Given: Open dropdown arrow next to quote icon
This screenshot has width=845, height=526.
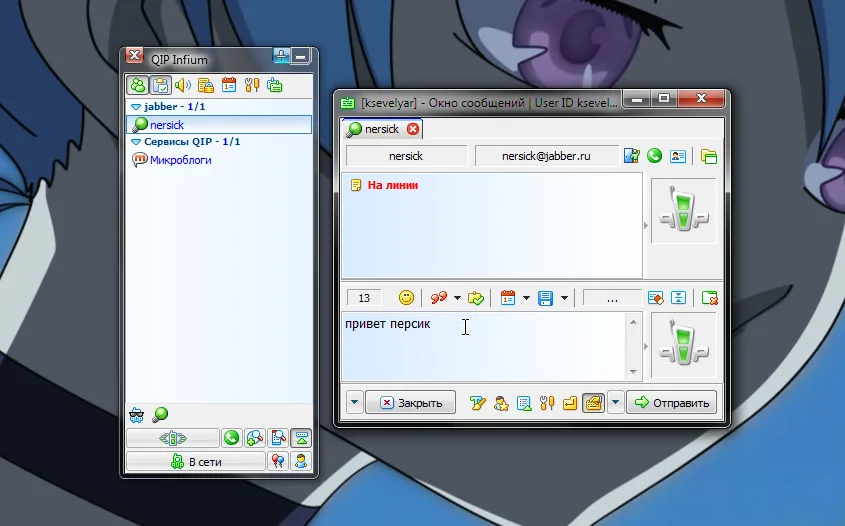Looking at the screenshot, I should (457, 297).
